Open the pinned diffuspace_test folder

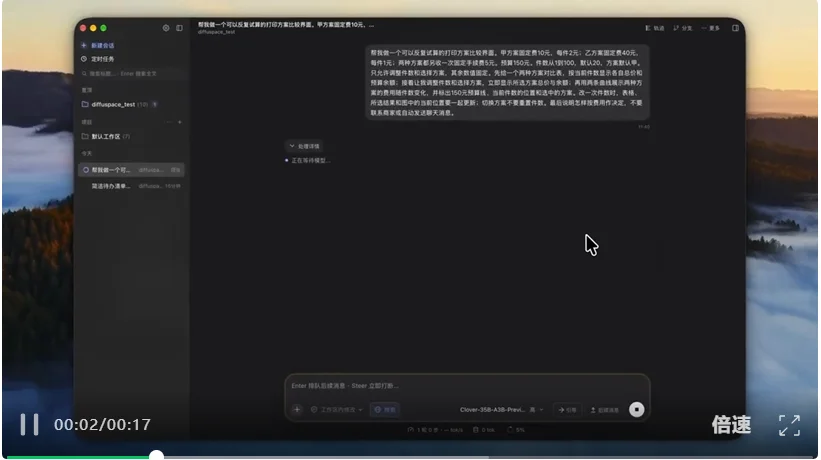[120, 105]
